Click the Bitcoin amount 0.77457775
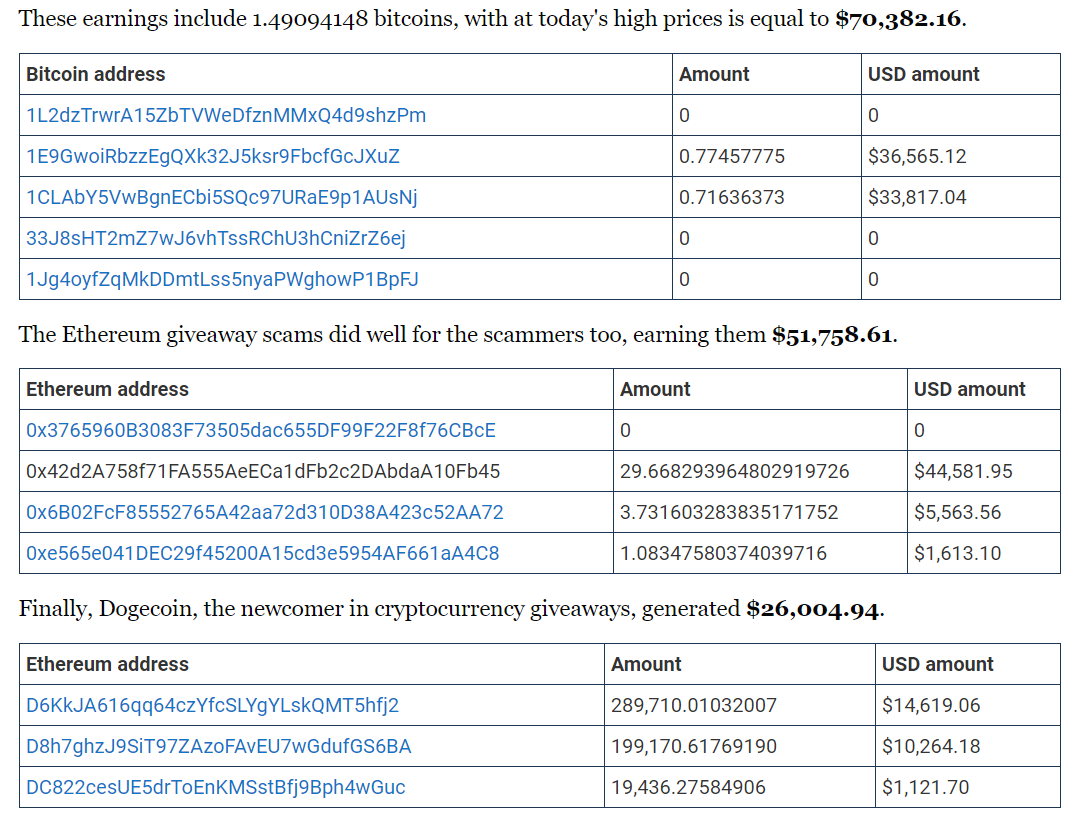 [731, 156]
